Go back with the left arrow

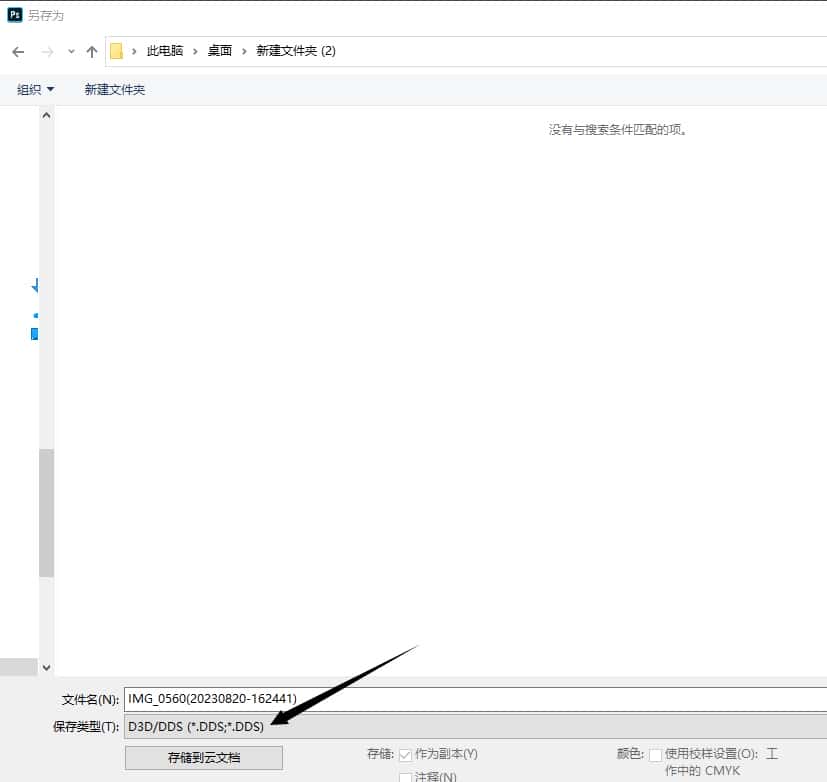pyautogui.click(x=18, y=52)
